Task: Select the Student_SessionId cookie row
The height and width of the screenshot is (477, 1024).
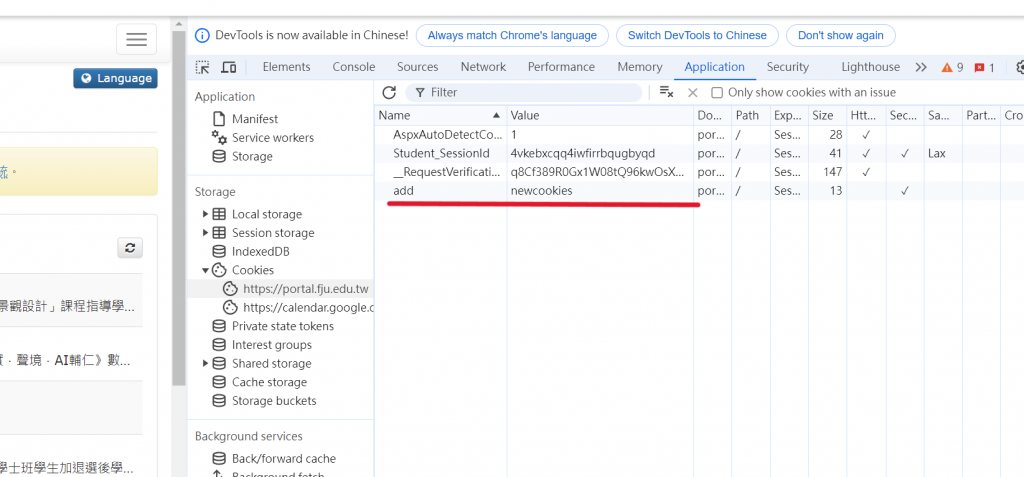Action: 699,154
